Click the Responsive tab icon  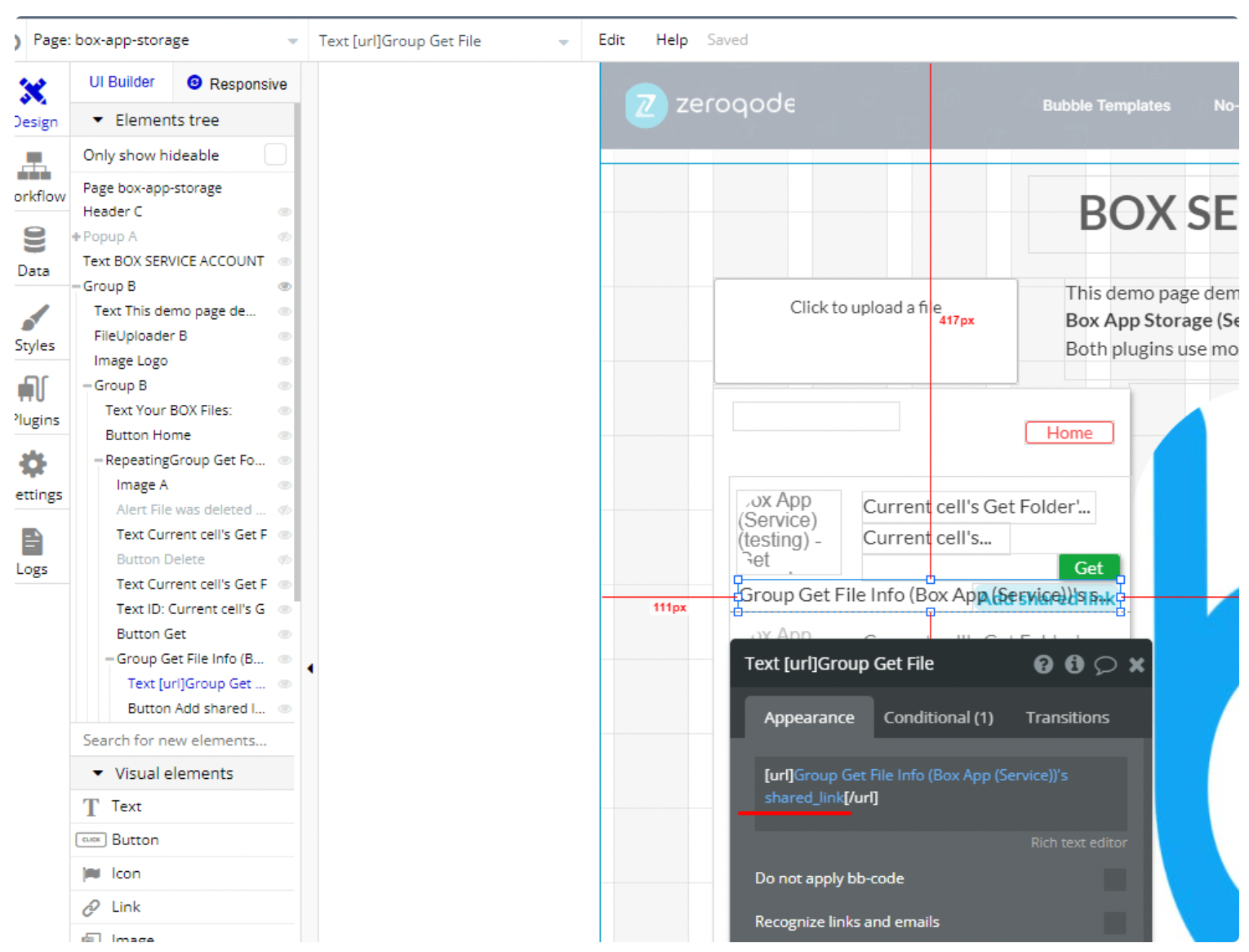(x=194, y=82)
